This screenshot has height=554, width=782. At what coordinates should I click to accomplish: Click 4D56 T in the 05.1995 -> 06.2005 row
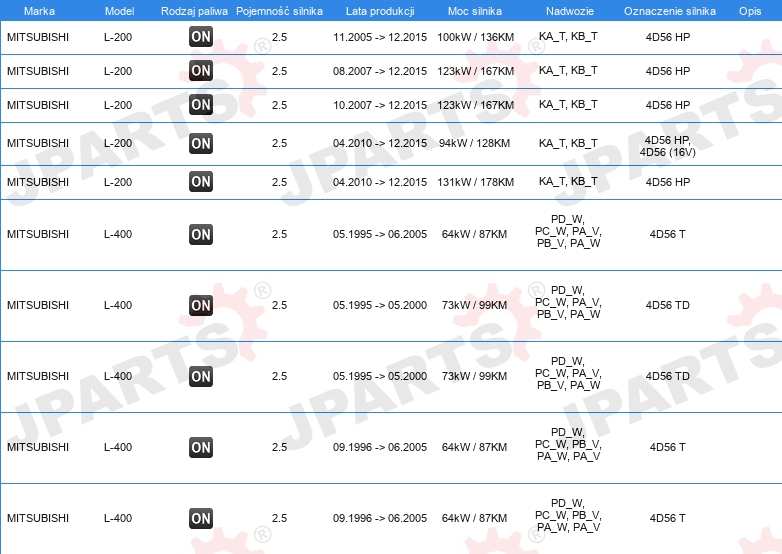tap(667, 234)
